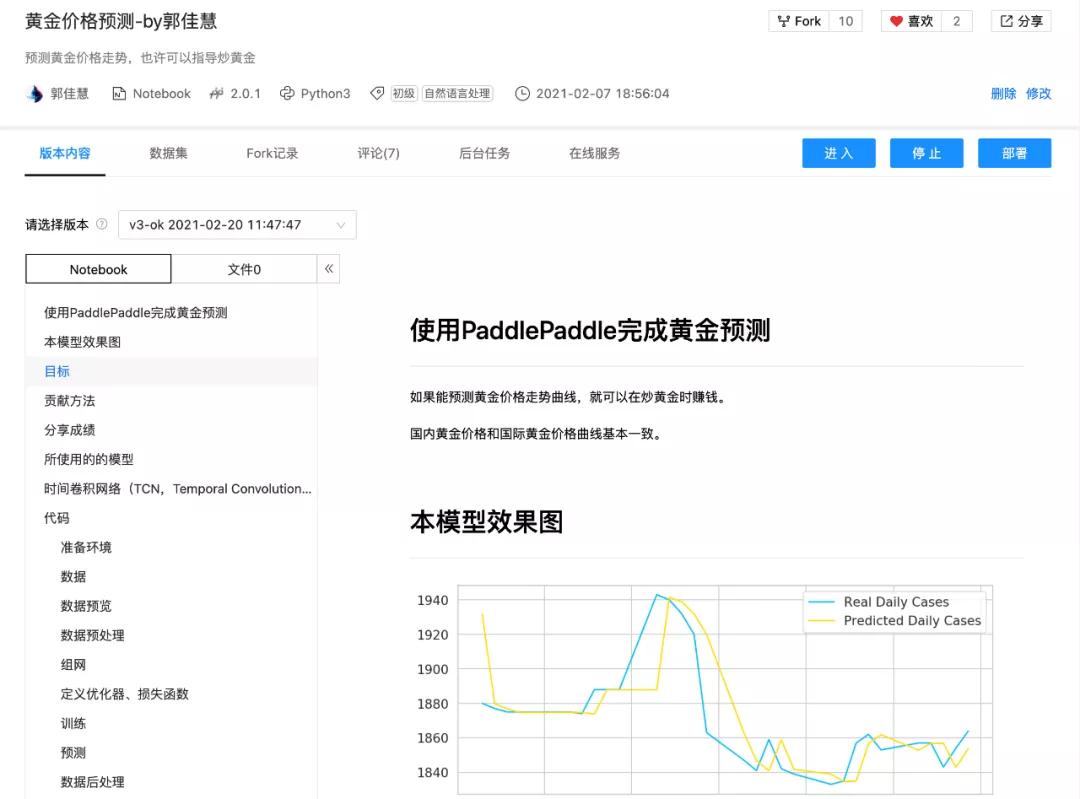The width and height of the screenshot is (1080, 799).
Task: Click the 自然语言处理 tag
Action: pos(457,94)
